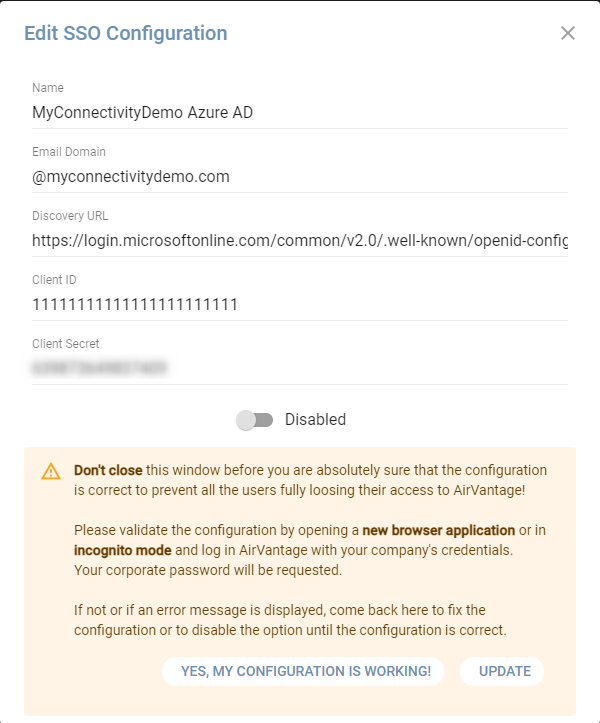Click the "Name" field label

coord(48,88)
